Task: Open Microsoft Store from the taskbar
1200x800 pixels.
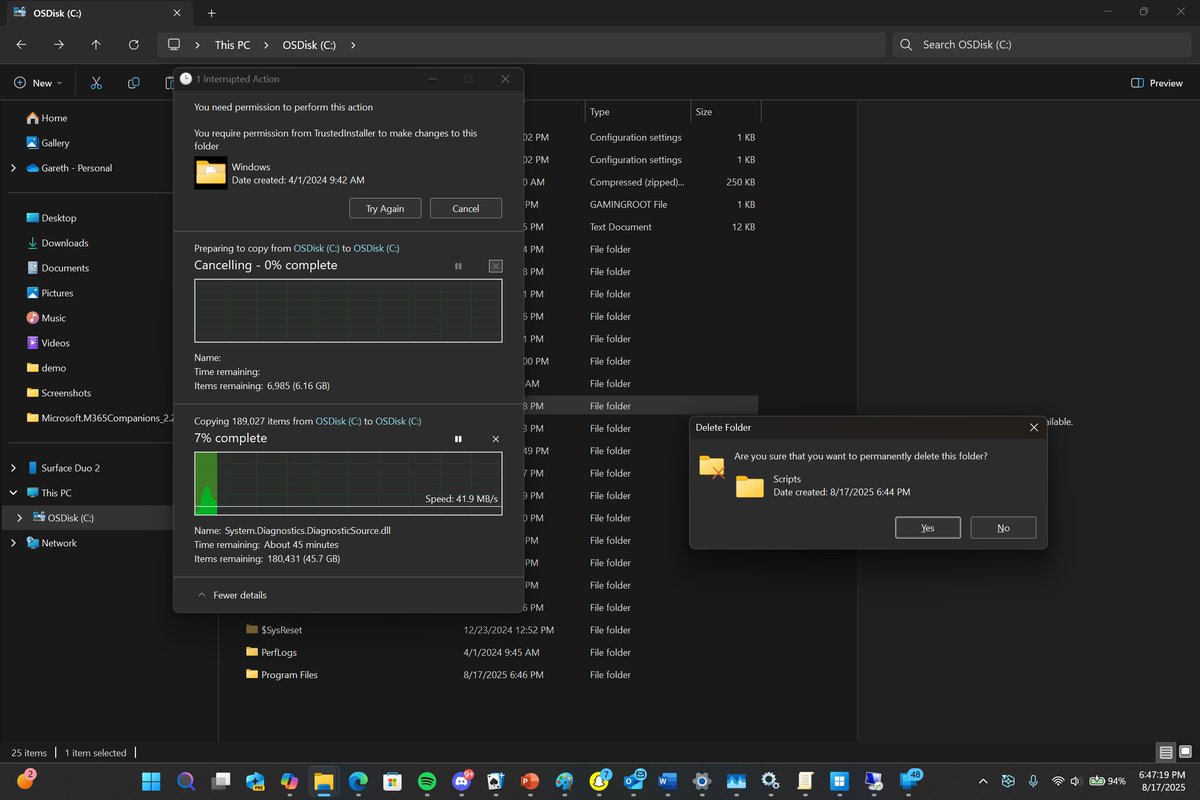Action: coord(392,781)
